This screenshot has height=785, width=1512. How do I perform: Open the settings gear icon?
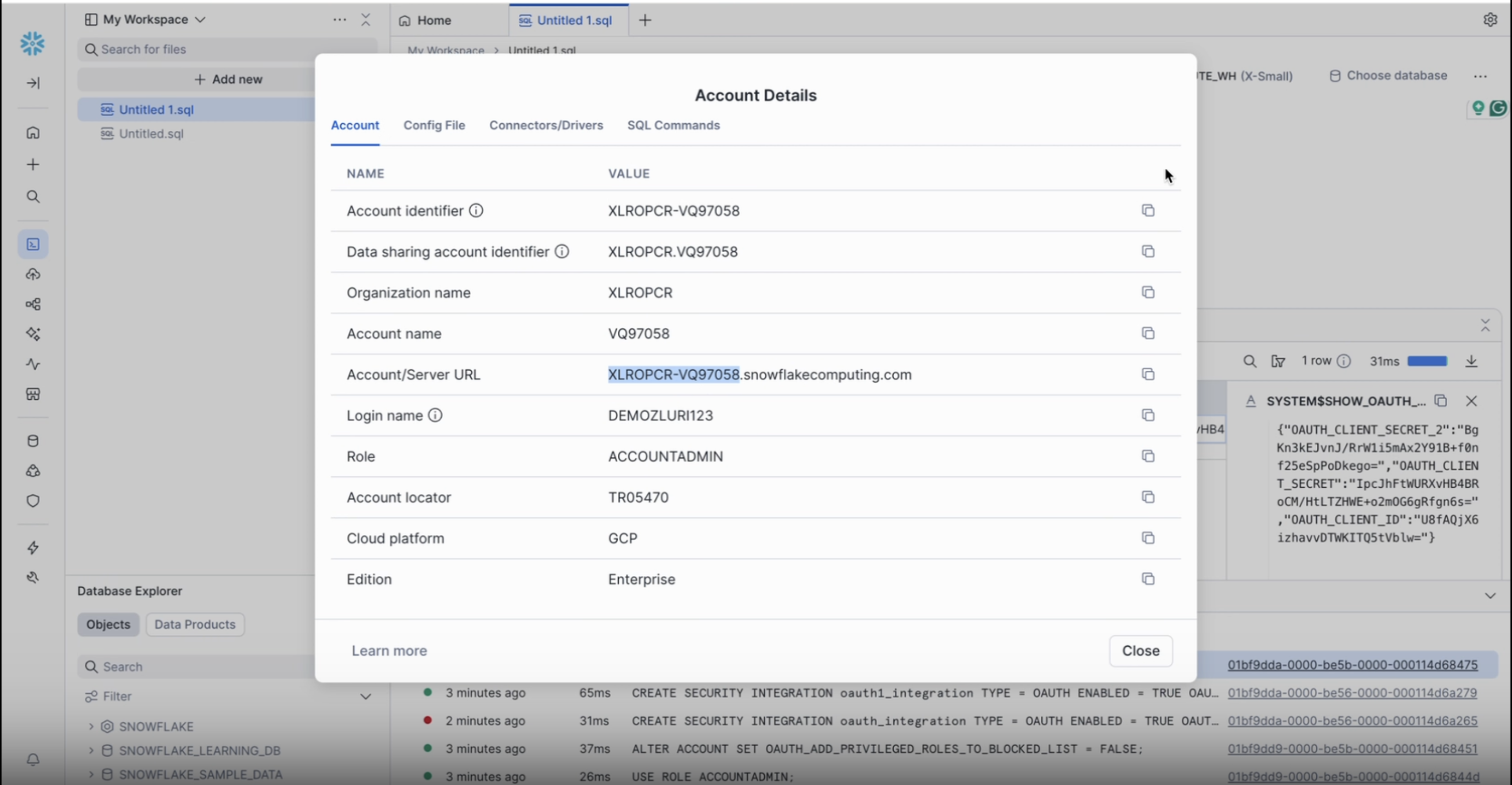pyautogui.click(x=1490, y=19)
